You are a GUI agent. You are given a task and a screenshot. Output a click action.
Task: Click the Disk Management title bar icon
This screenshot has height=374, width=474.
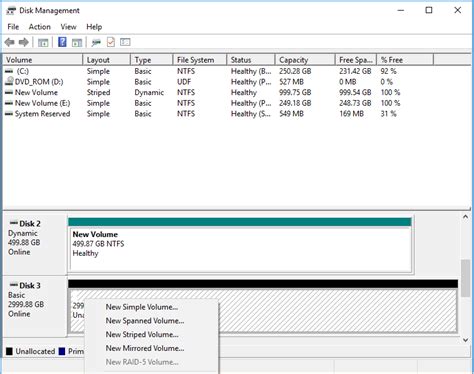pyautogui.click(x=11, y=11)
